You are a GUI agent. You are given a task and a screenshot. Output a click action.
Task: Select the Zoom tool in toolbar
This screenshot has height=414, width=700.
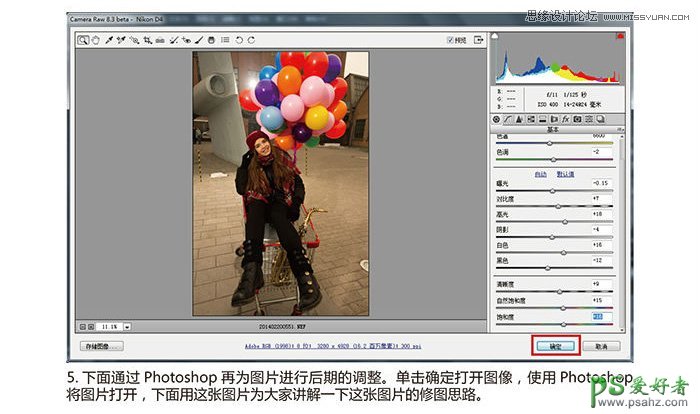(84, 41)
